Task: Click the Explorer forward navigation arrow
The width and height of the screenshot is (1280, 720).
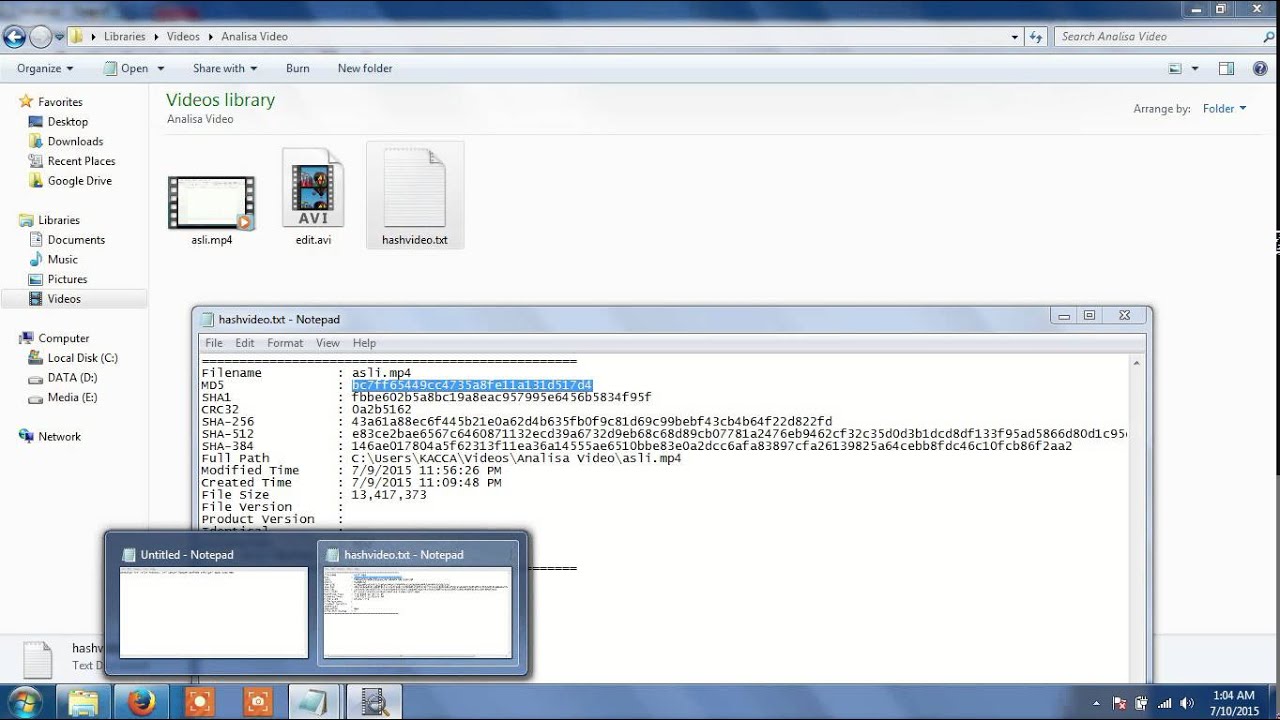Action: [x=41, y=37]
